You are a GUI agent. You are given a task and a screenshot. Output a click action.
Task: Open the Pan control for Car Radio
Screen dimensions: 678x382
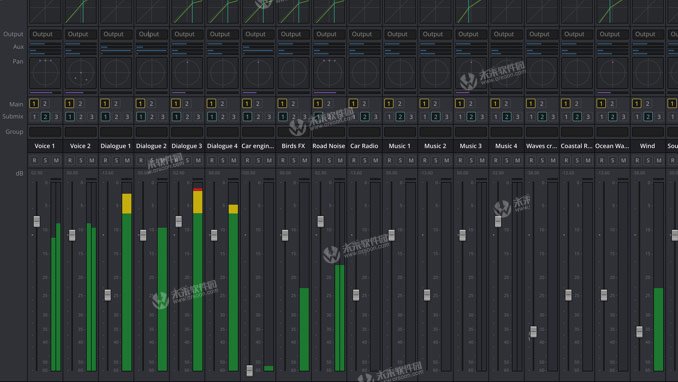pos(364,73)
